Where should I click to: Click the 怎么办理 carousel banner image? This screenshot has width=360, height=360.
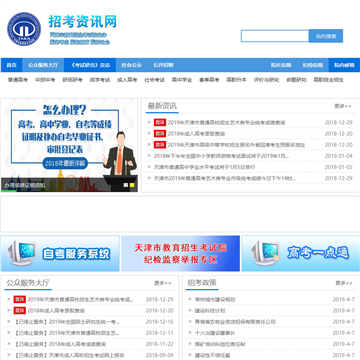pyautogui.click(x=69, y=145)
